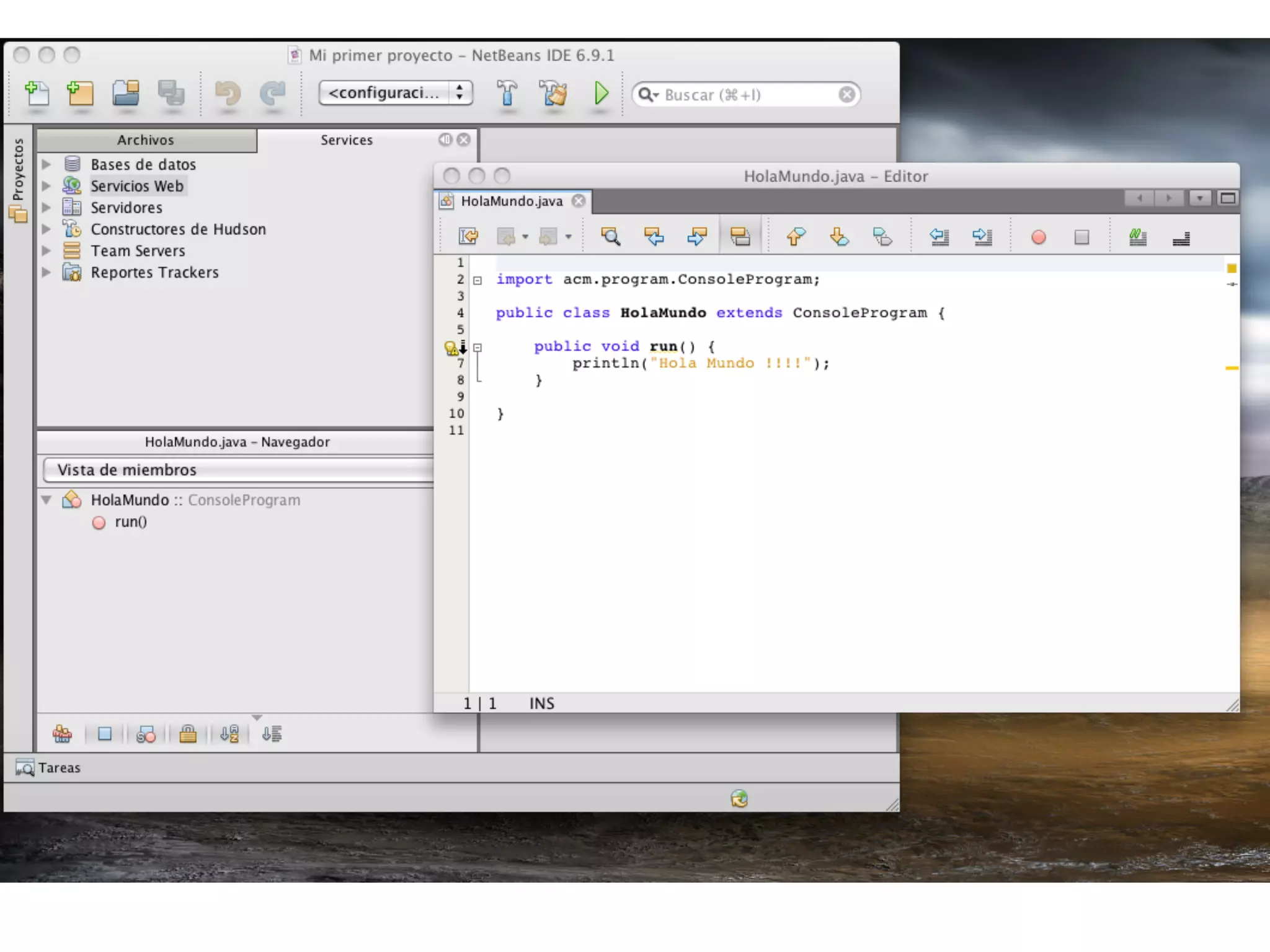This screenshot has width=1270, height=952.
Task: Select the HolaMundo.java editor tab
Action: pos(512,201)
